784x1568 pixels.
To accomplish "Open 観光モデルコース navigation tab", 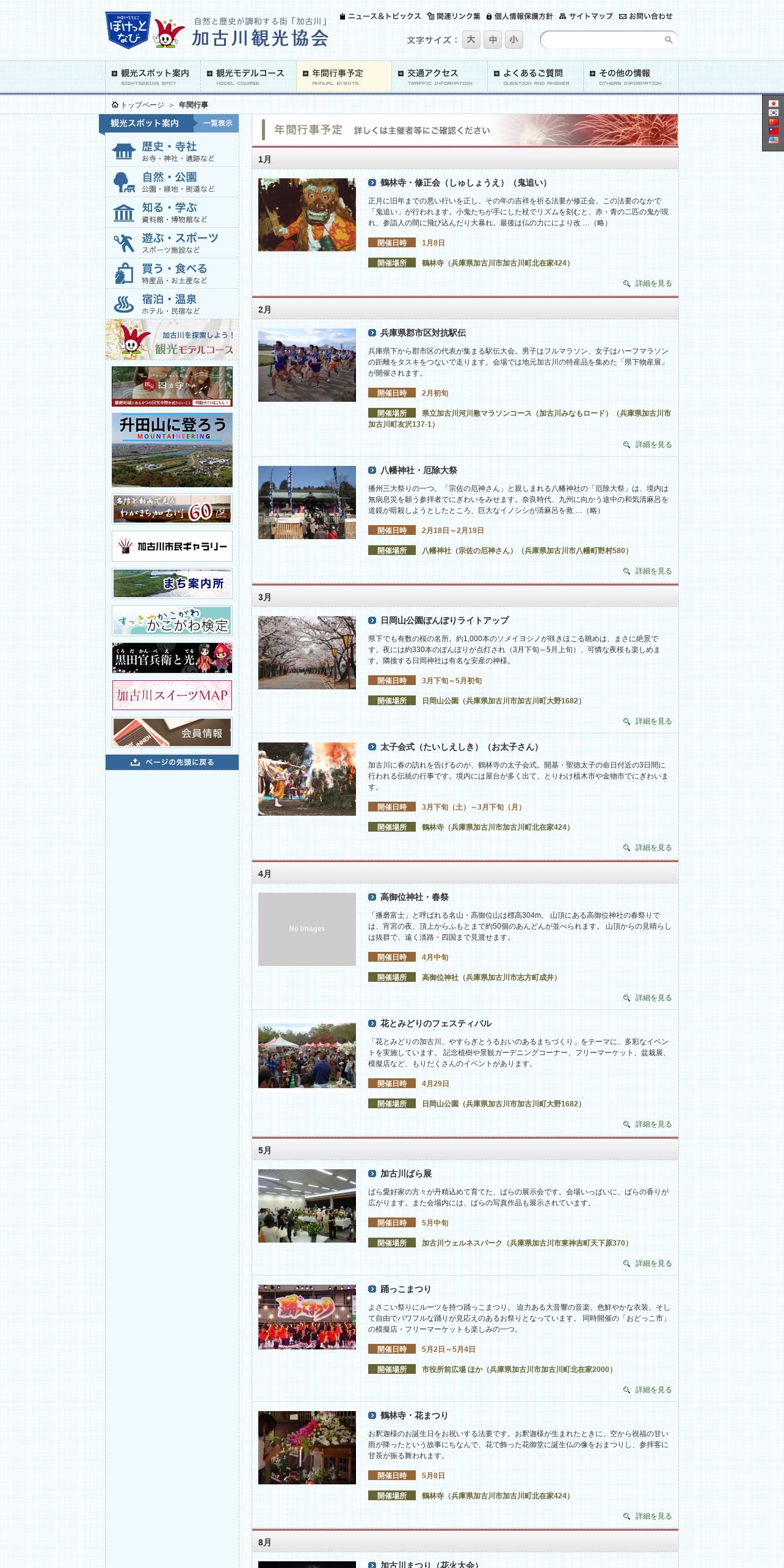I will (x=248, y=76).
